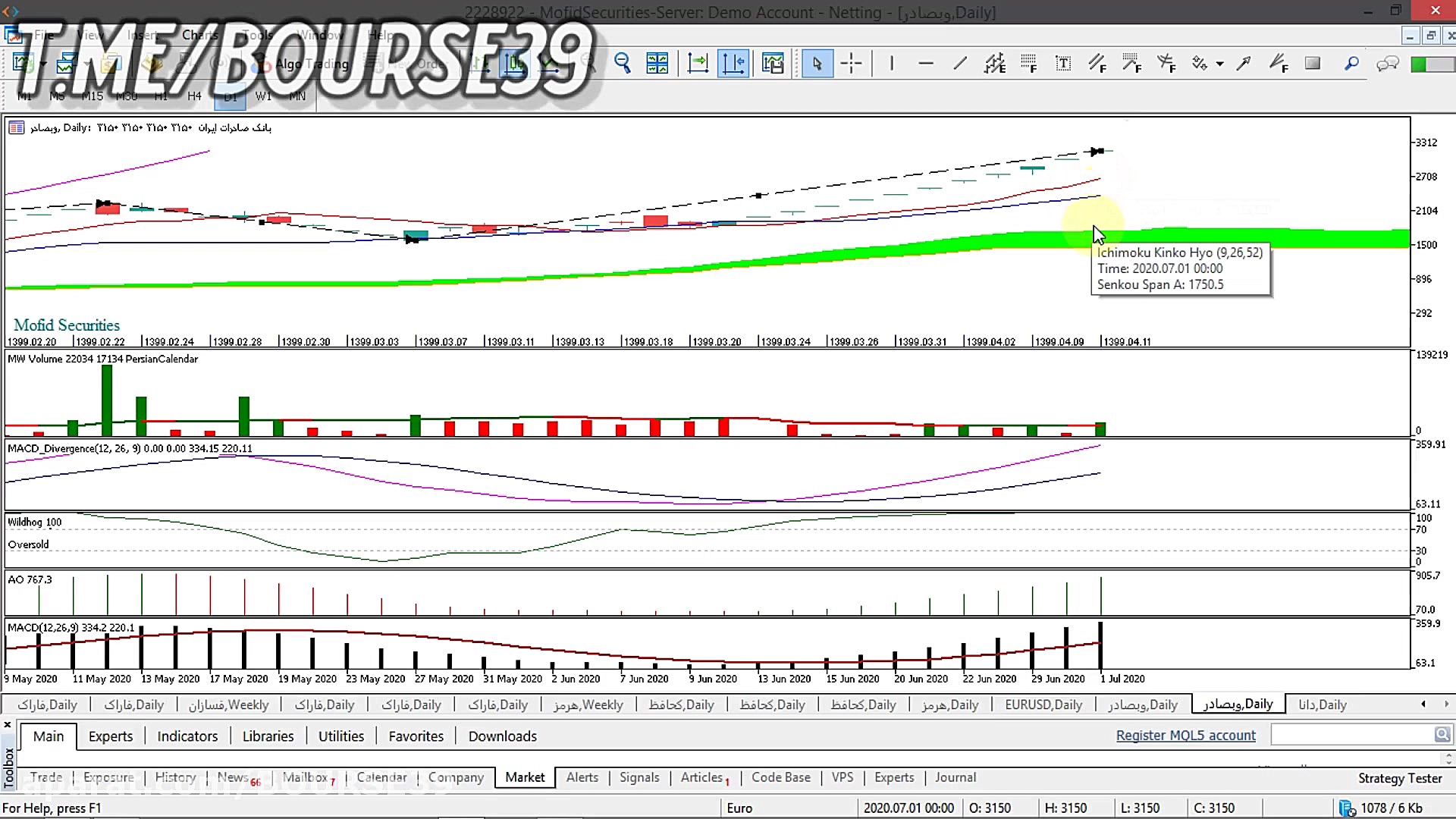Open the Search magnifier icon in toolbar
This screenshot has width=1456, height=819.
pos(1351,64)
